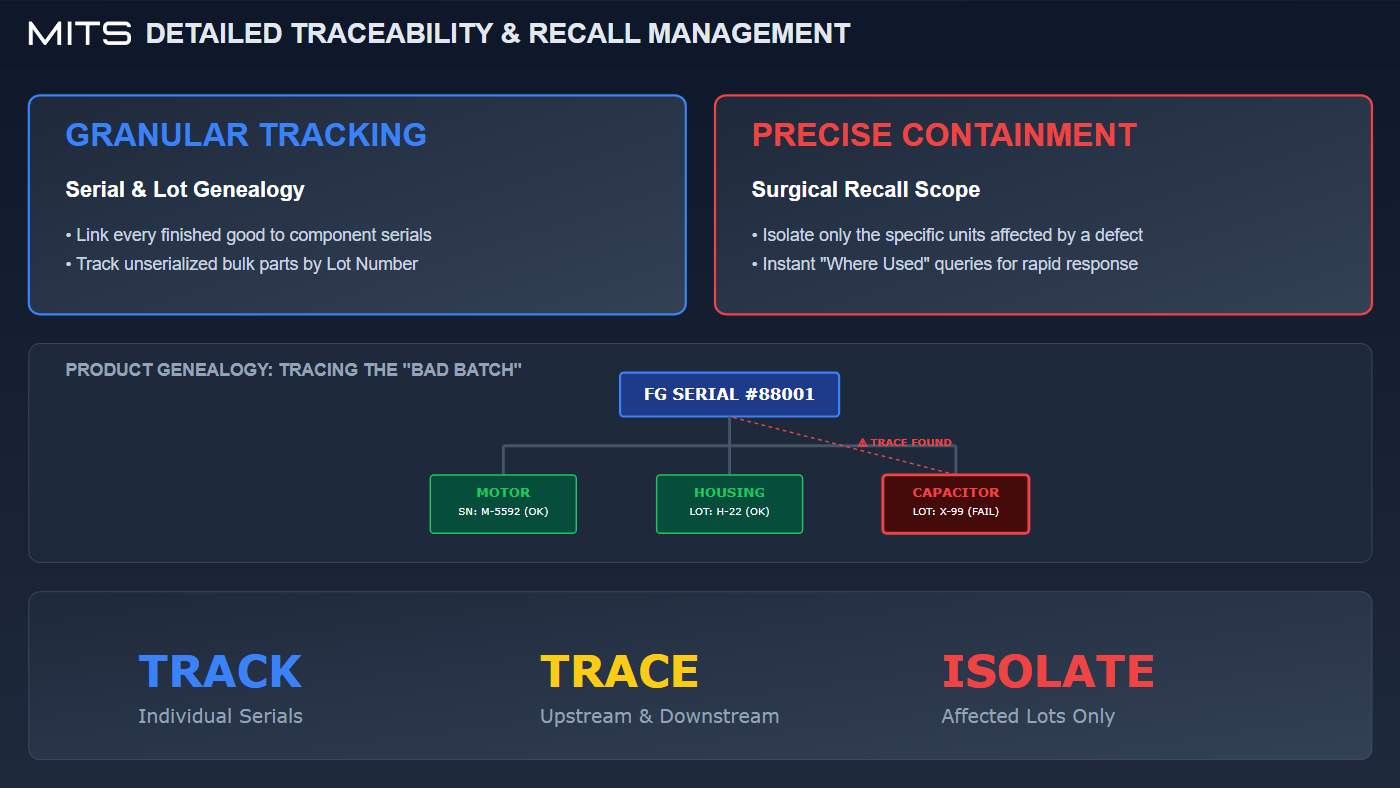Click the unserialized bulk parts bullet
This screenshot has height=788, width=1400.
pos(241,264)
